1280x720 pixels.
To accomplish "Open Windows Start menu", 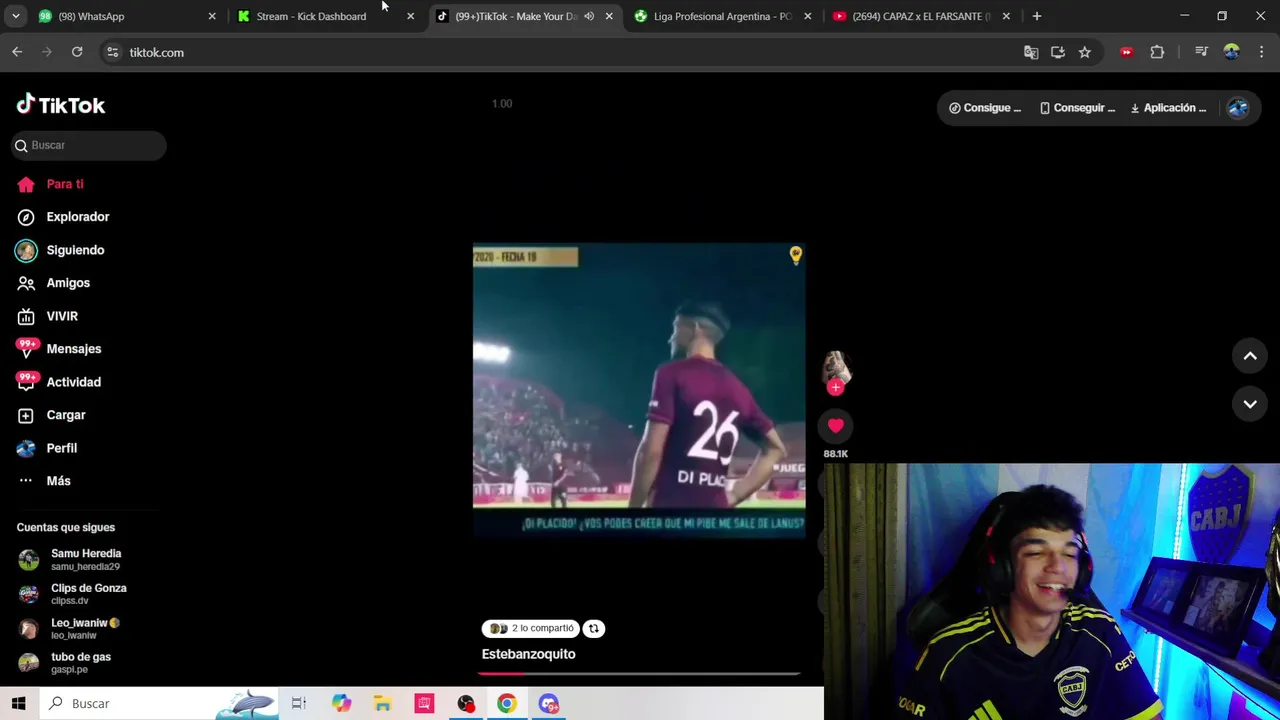I will pyautogui.click(x=19, y=704).
